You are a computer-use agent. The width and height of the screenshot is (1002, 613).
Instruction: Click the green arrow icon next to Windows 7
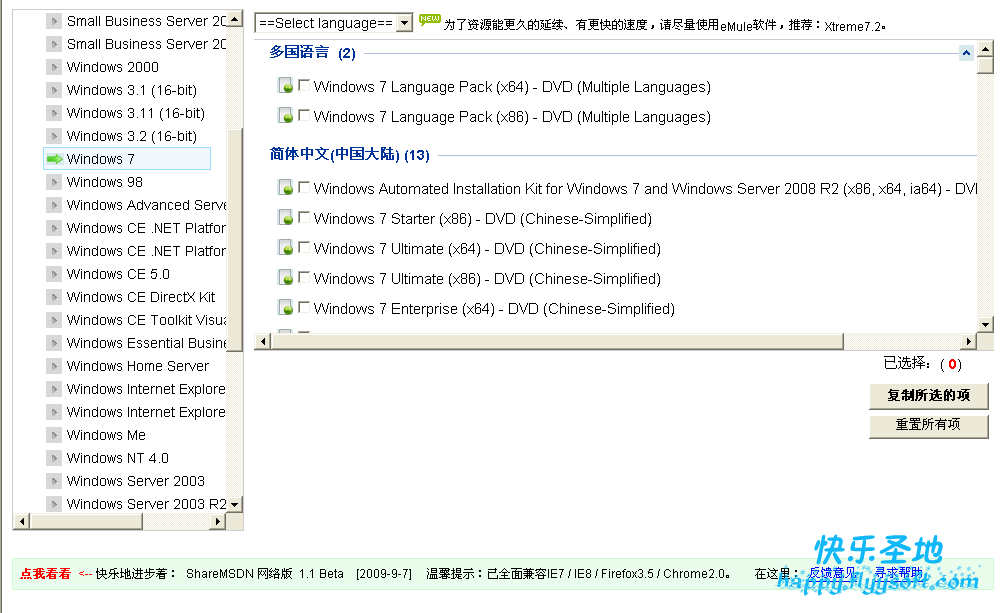pyautogui.click(x=55, y=159)
